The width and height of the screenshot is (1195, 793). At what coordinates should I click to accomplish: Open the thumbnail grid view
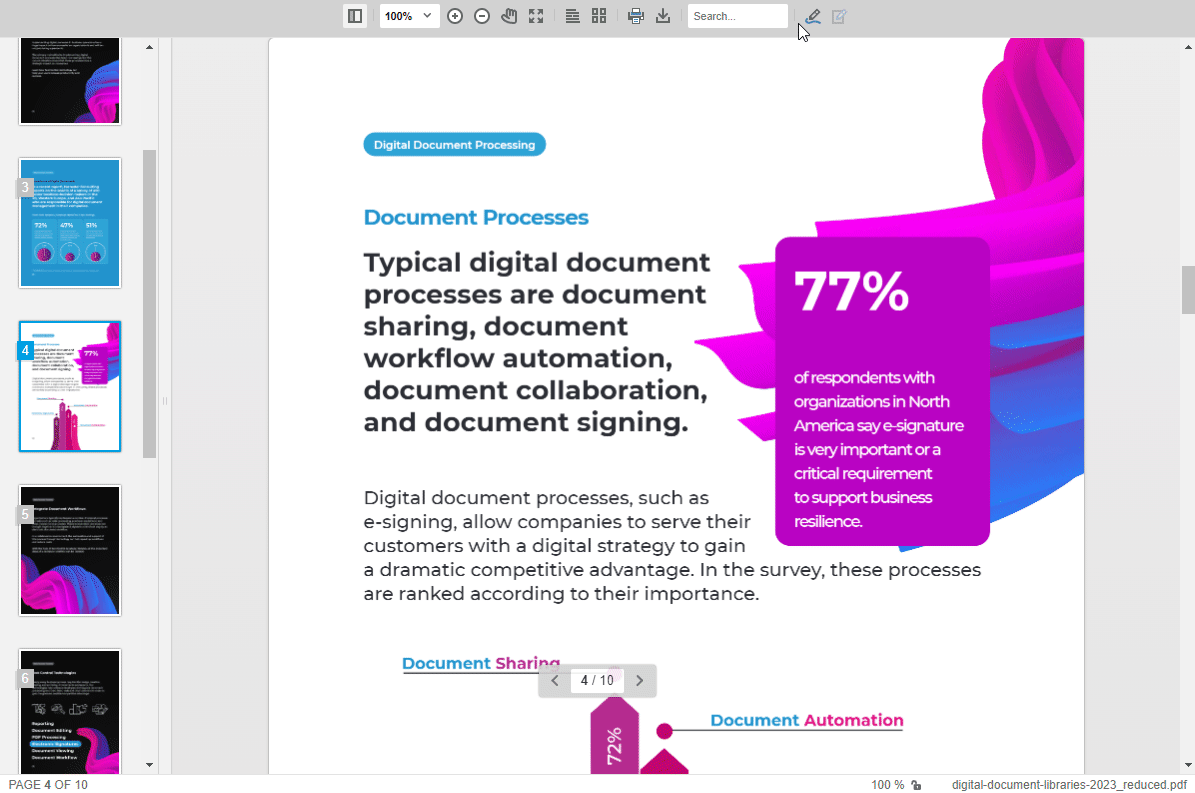599,16
